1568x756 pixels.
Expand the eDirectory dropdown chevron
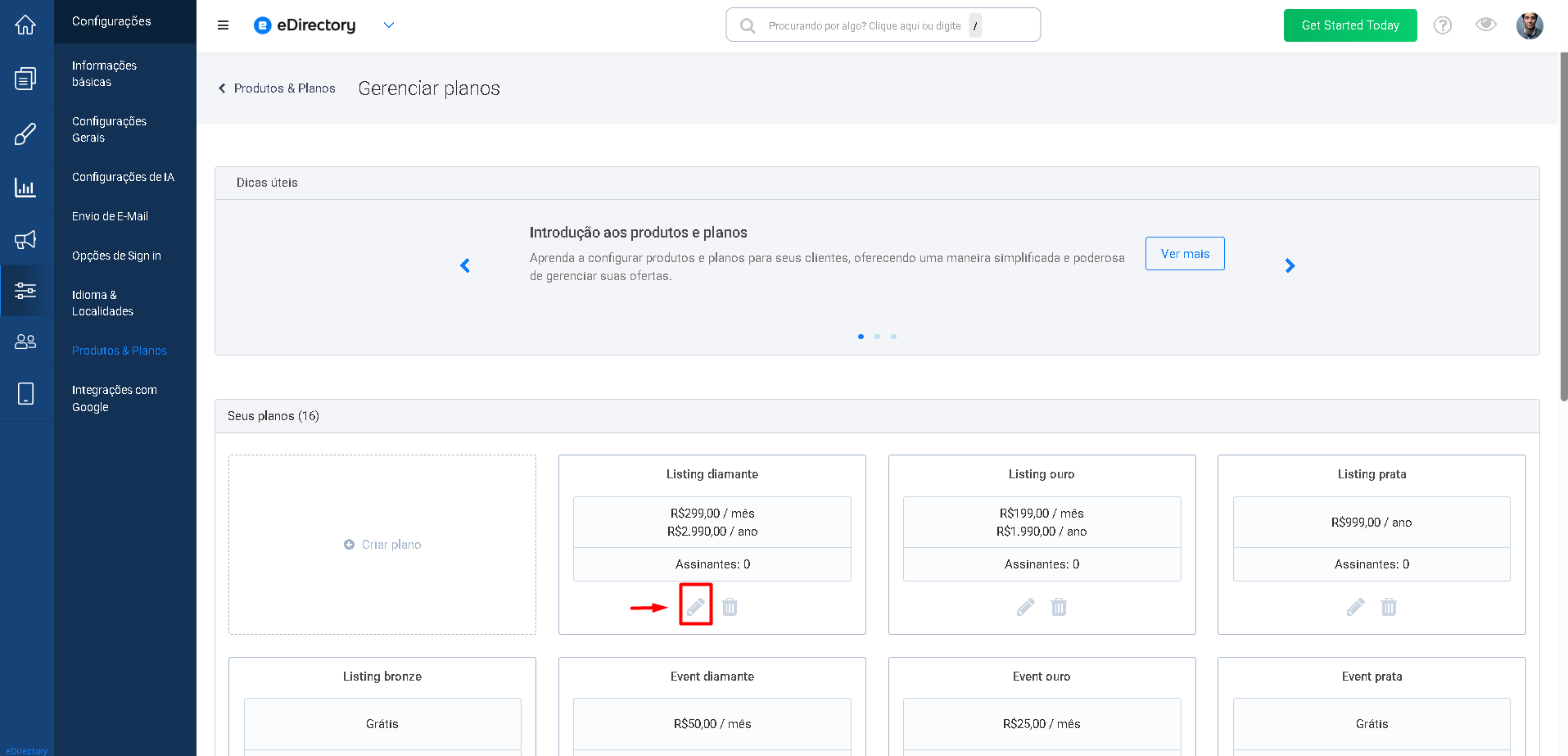tap(389, 25)
